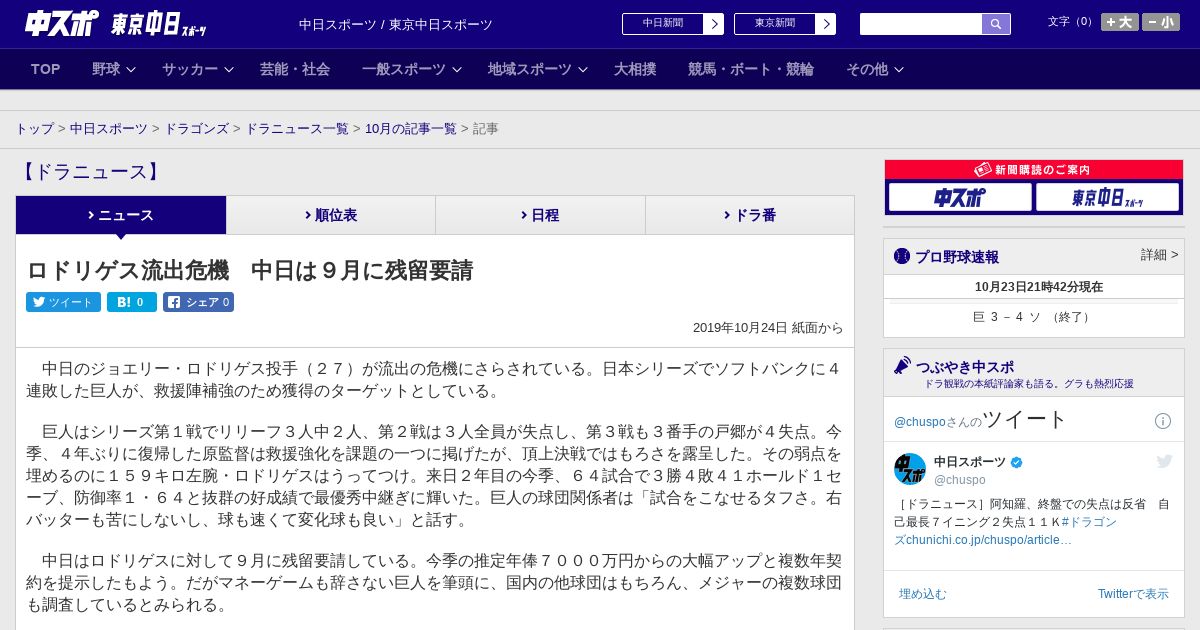Click the つぶやき中スポ megaphone icon
The height and width of the screenshot is (630, 1200).
[x=903, y=365]
